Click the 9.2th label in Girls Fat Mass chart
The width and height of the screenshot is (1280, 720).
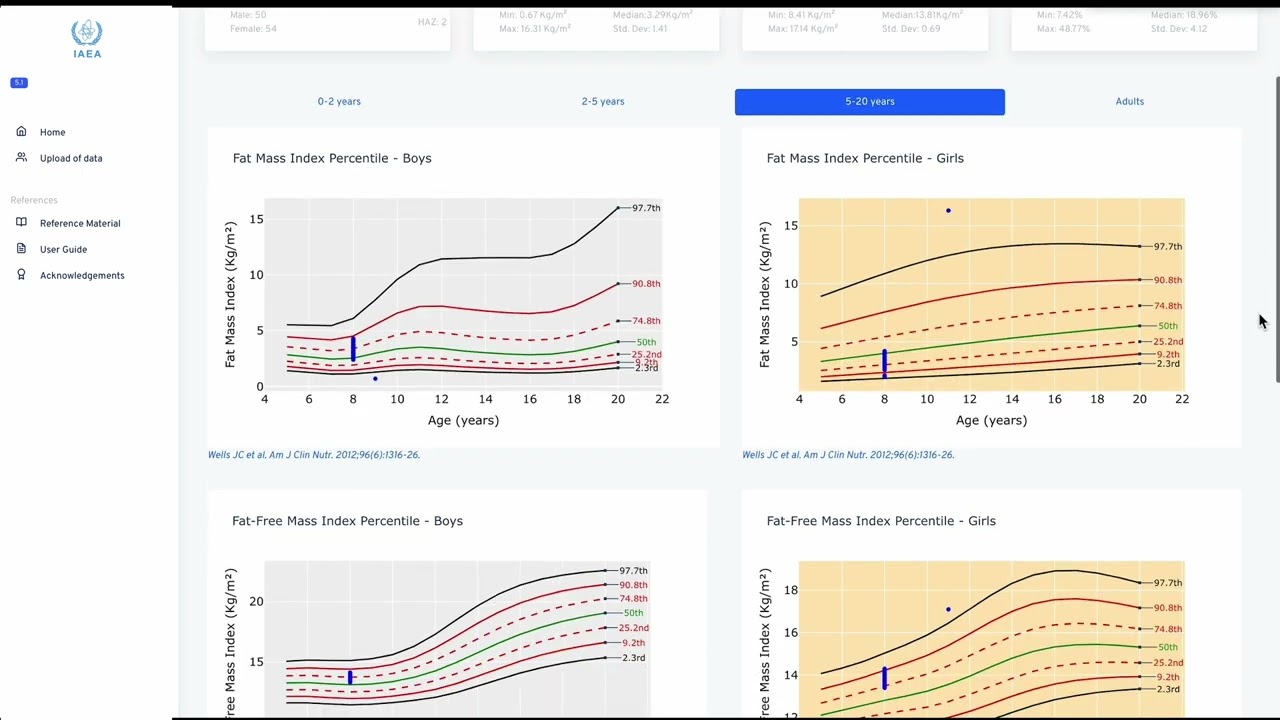1168,354
